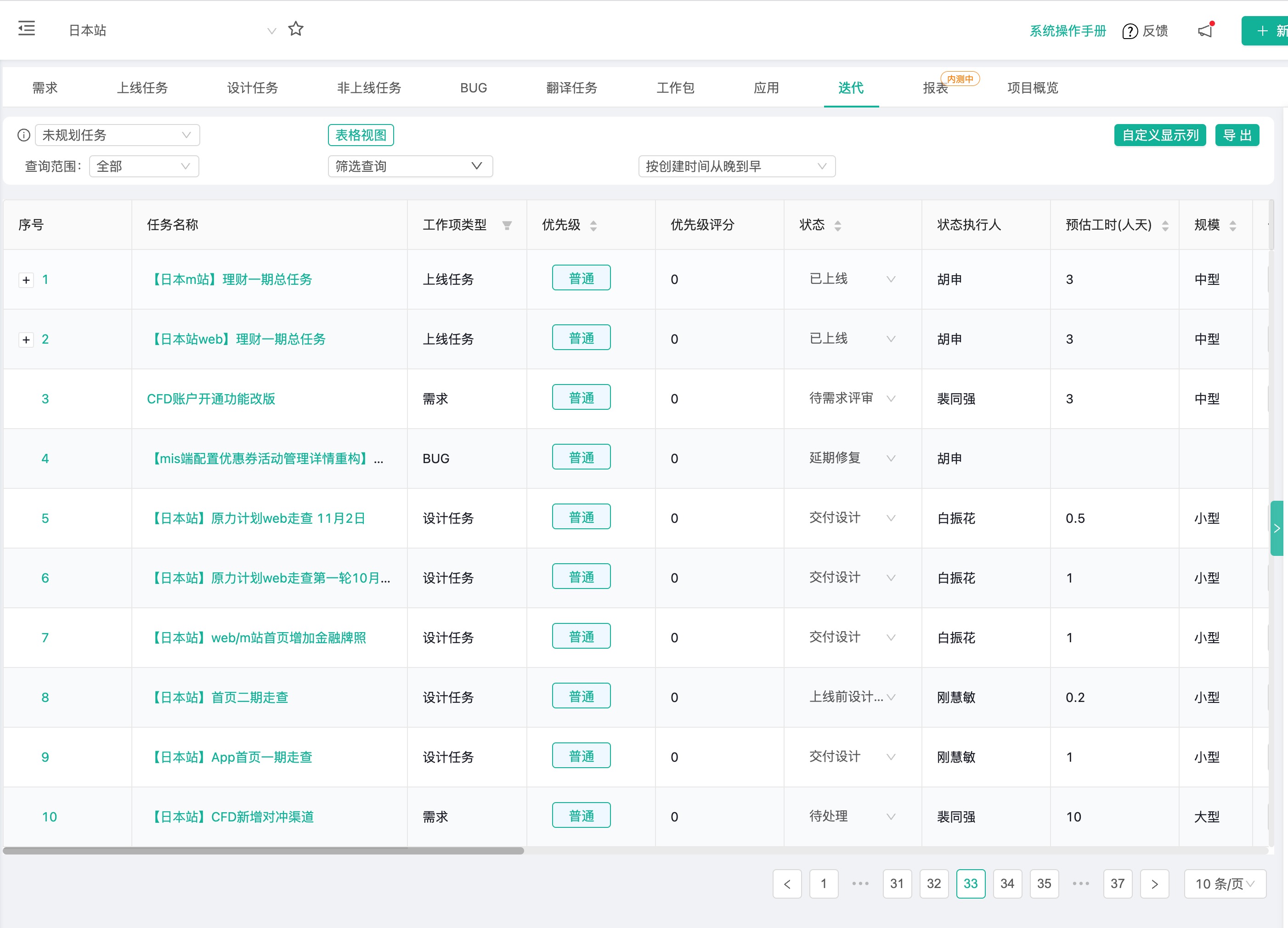Image resolution: width=1288 pixels, height=928 pixels.
Task: Open the 系统操作手册 link
Action: click(x=1068, y=31)
